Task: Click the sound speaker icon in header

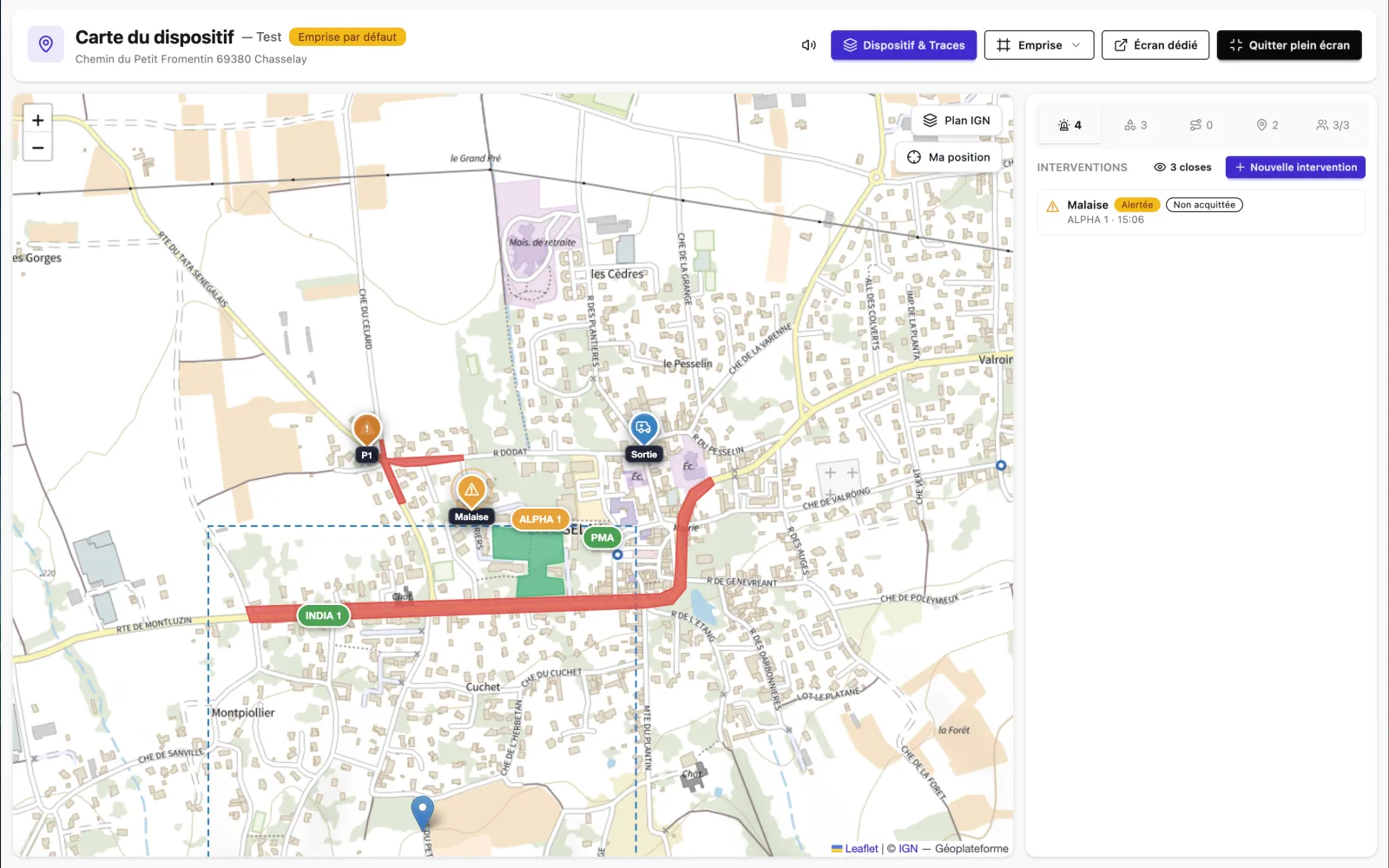Action: click(x=808, y=45)
